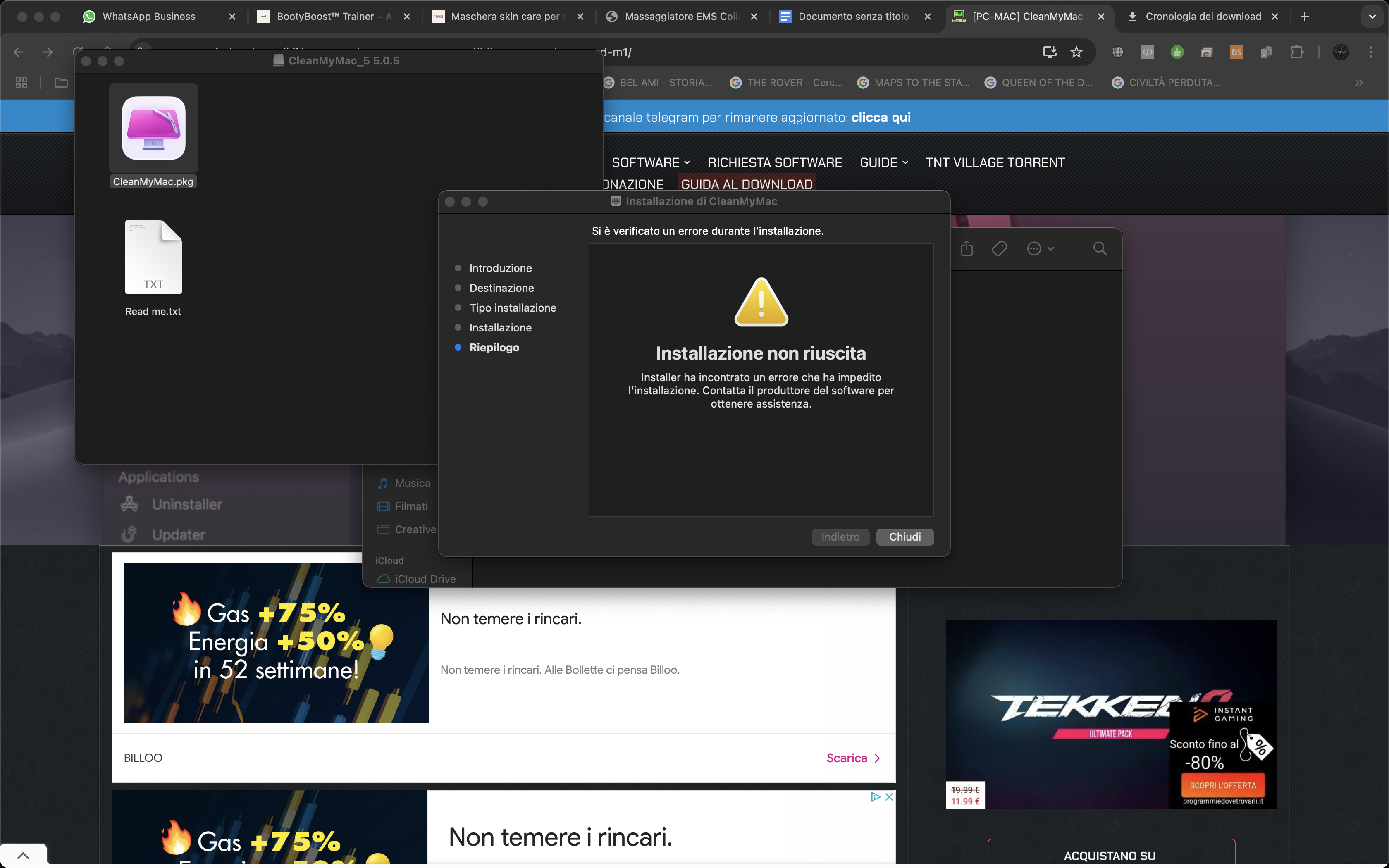Open MAPS TO THE STA bookmark

(914, 83)
